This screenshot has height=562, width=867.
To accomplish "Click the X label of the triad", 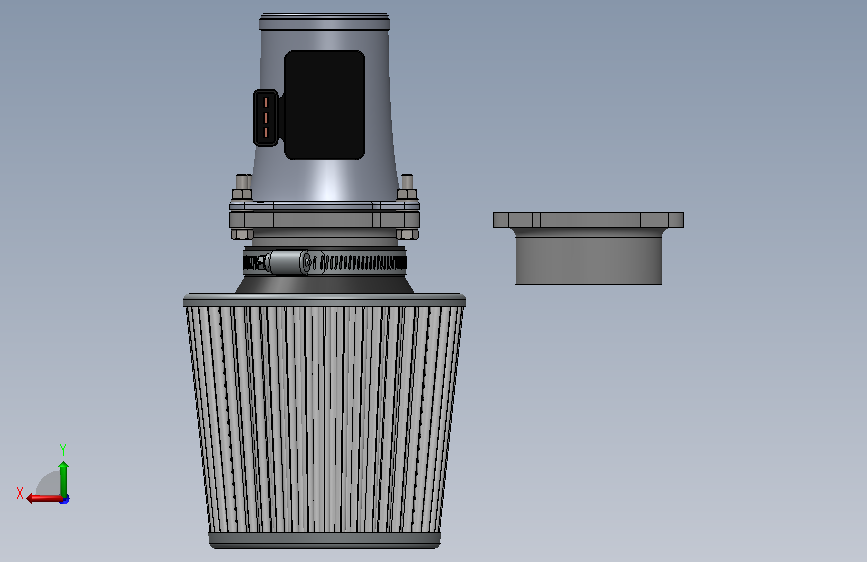I will 20,493.
